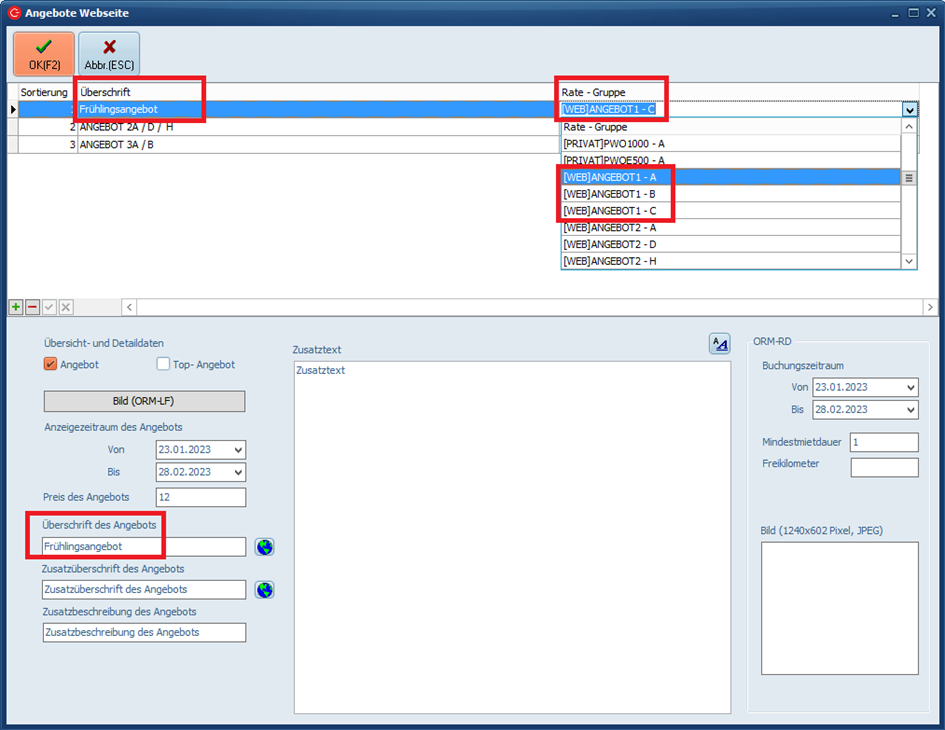This screenshot has width=945, height=730.
Task: Choose [PRIVAT]PWO1000 - A list entry
Action: (613, 143)
